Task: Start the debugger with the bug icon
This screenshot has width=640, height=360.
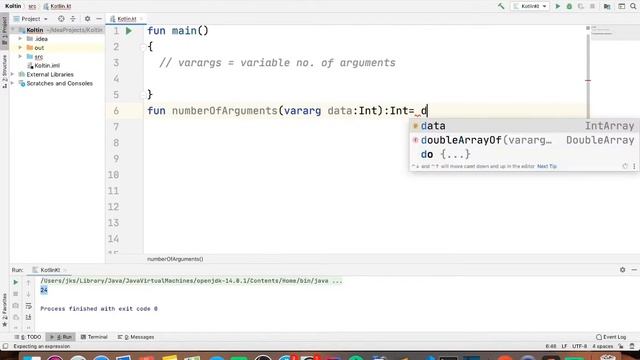Action: point(569,6)
